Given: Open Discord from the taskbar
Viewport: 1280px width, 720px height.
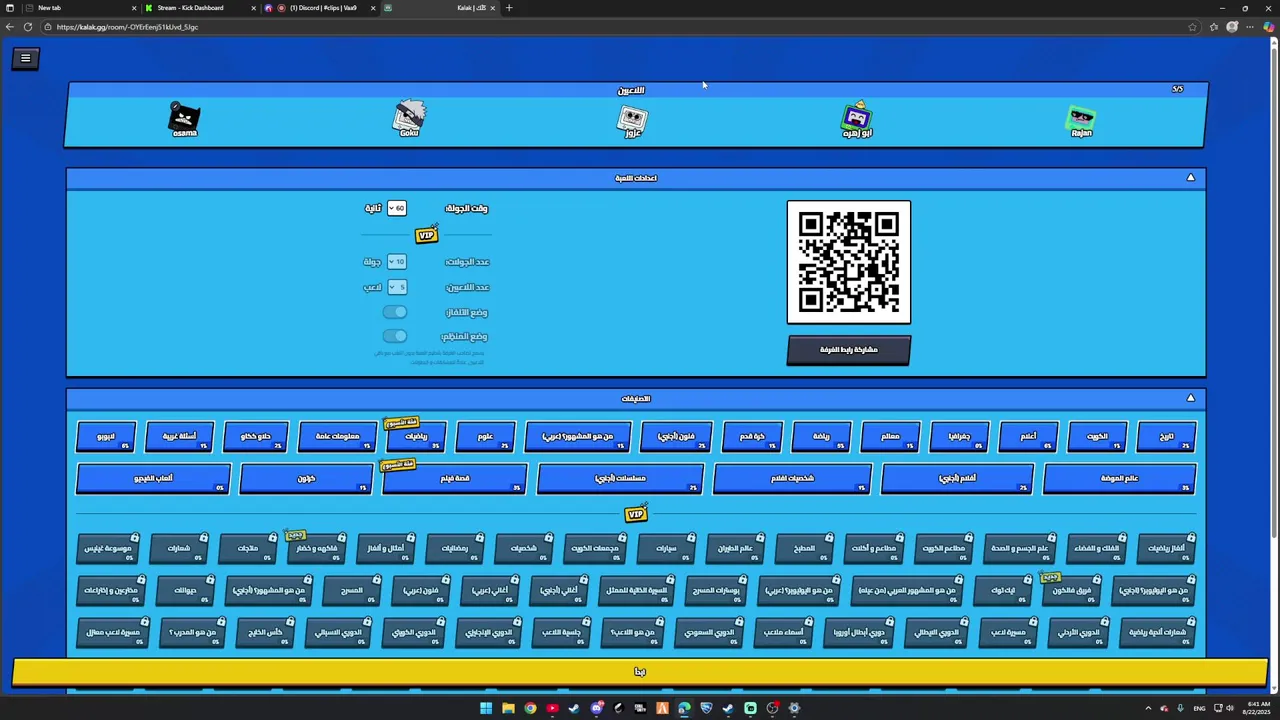Looking at the screenshot, I should (x=596, y=708).
